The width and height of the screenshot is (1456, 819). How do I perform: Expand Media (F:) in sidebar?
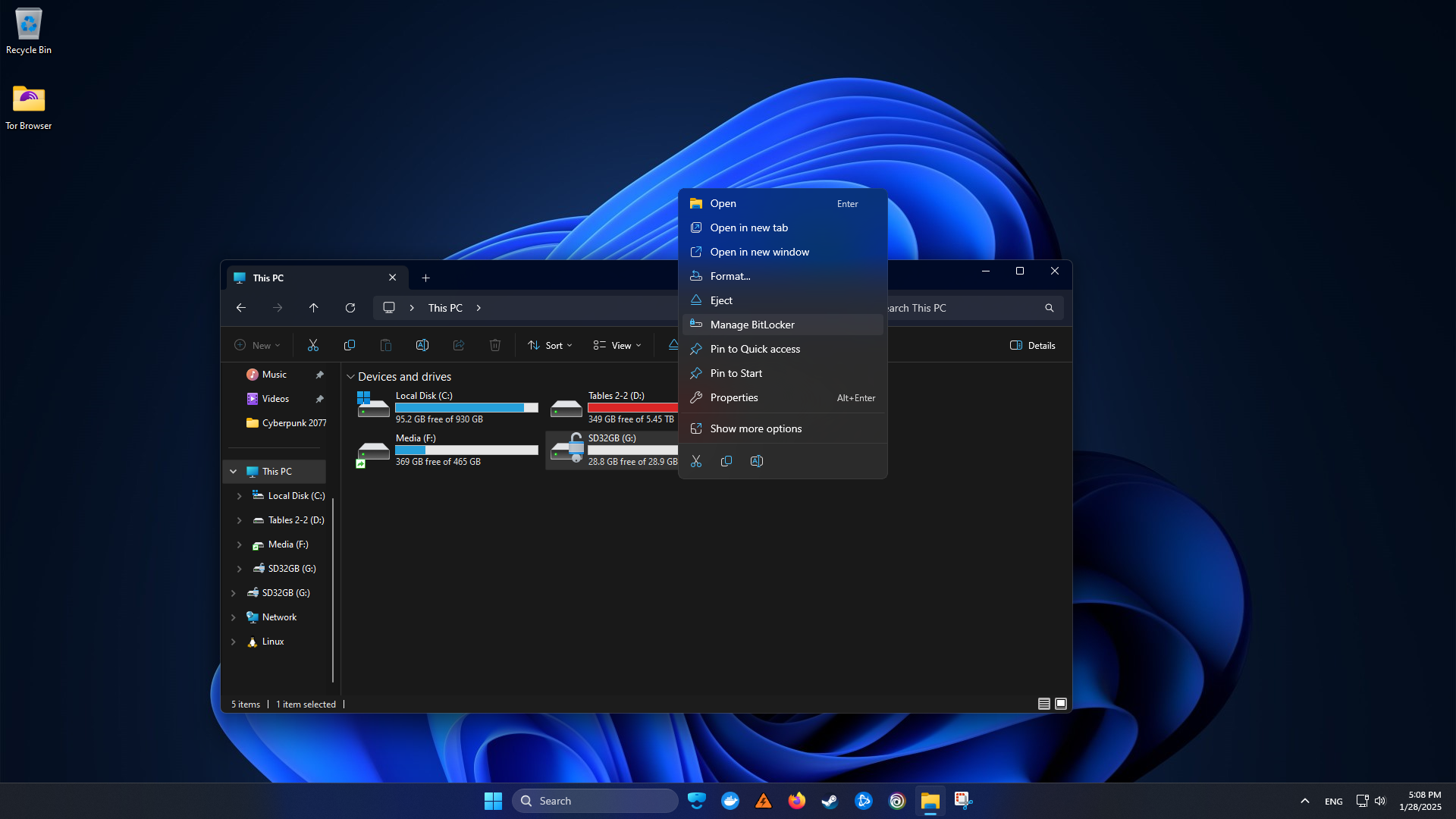click(240, 544)
